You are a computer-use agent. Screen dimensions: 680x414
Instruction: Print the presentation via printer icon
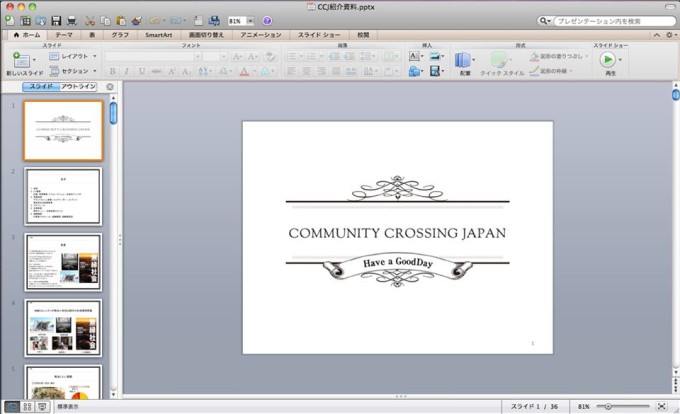(72, 20)
